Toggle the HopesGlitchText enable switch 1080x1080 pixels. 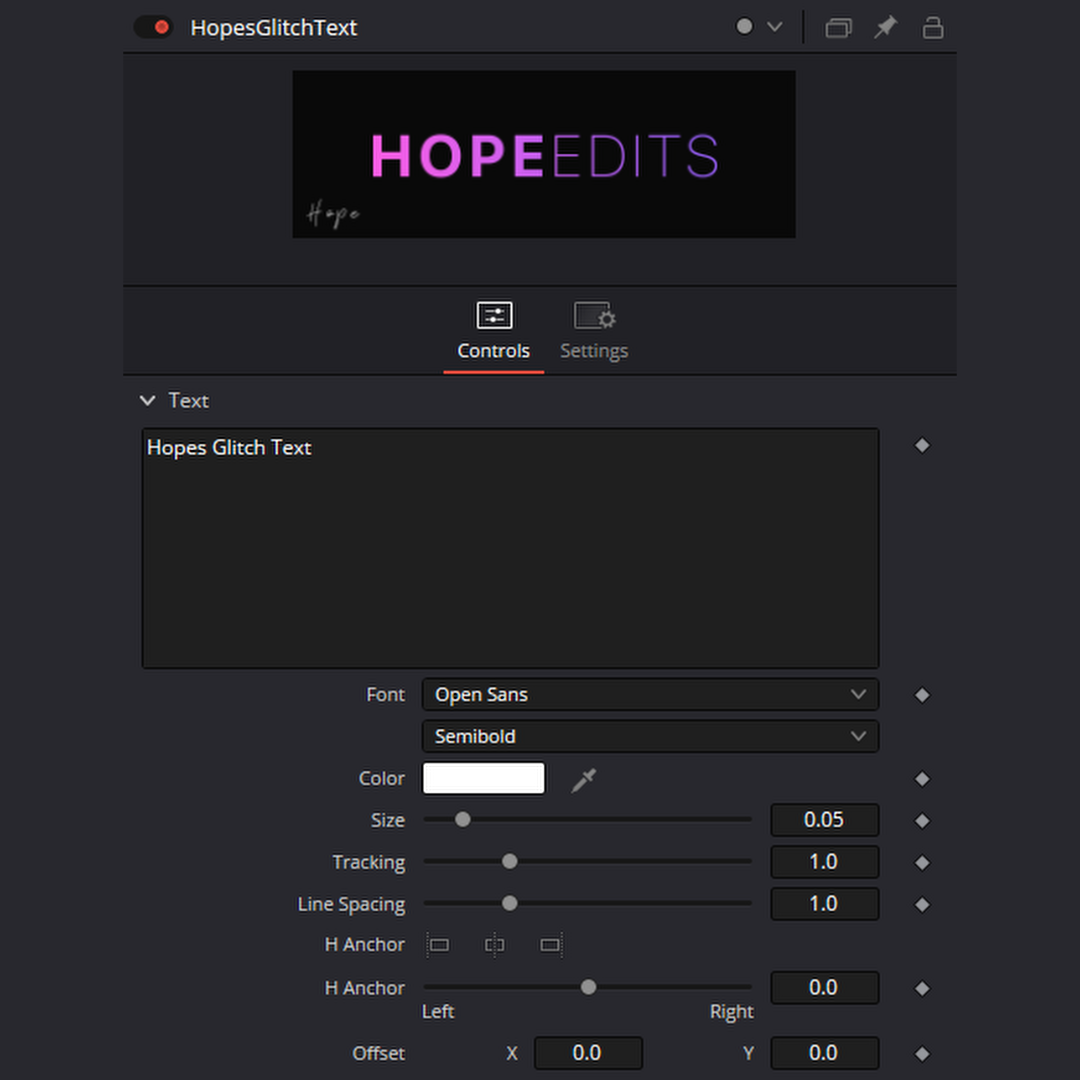(x=153, y=28)
